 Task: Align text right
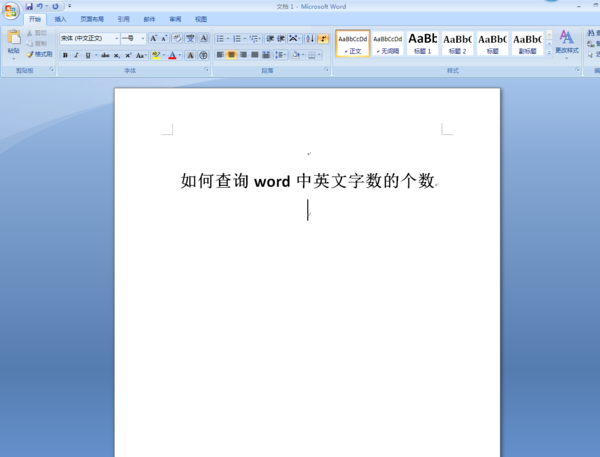coord(243,55)
